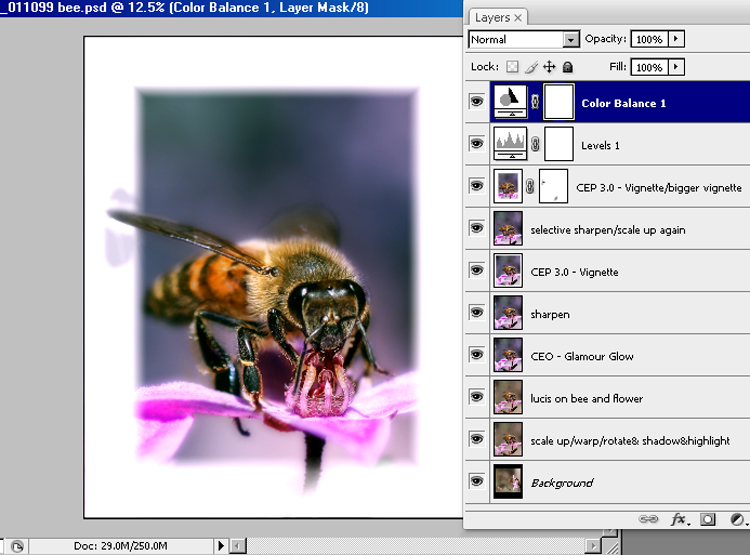The height and width of the screenshot is (555, 750).
Task: Click the Levels 1 layer mask thumbnail
Action: pyautogui.click(x=558, y=145)
